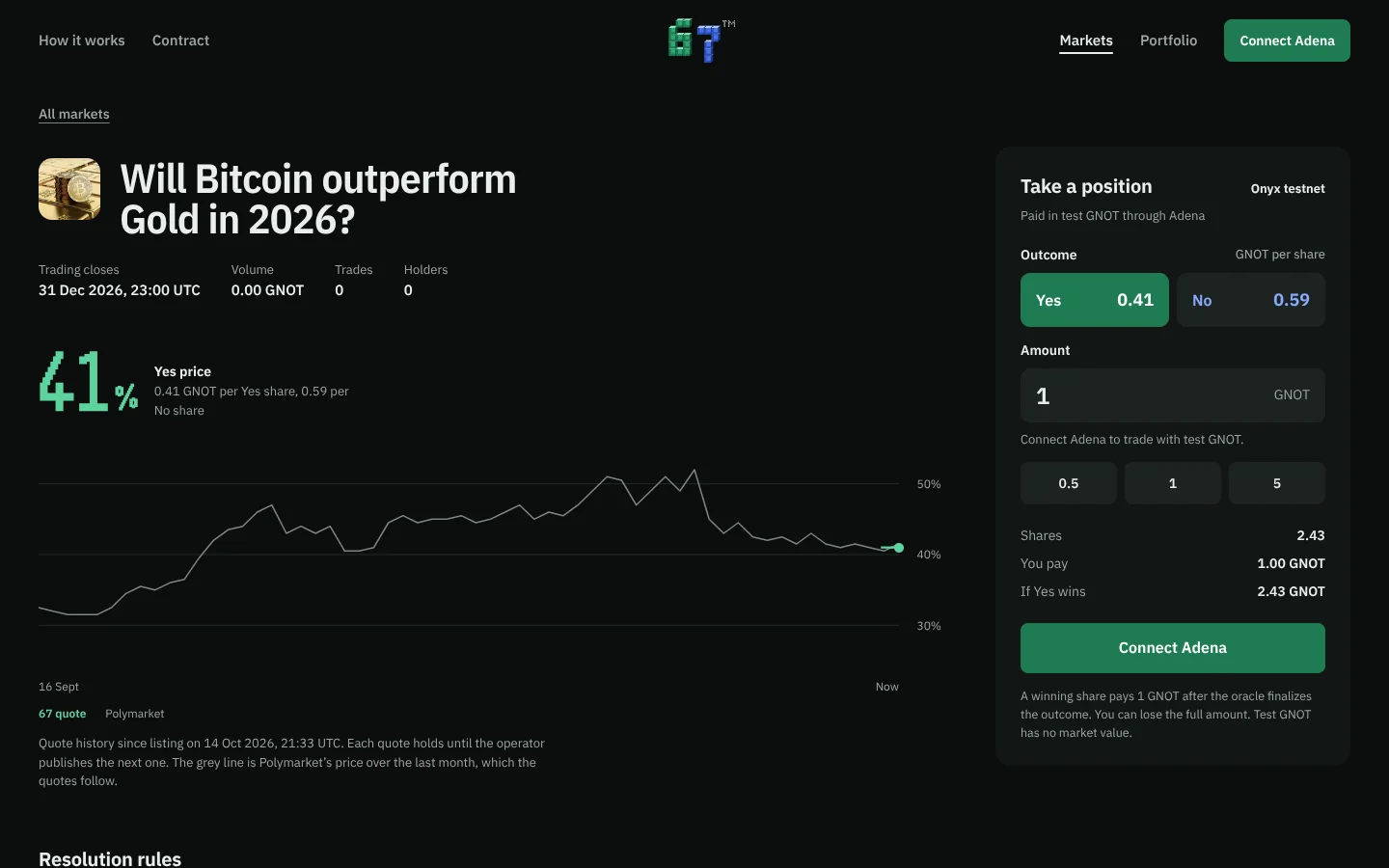Image resolution: width=1389 pixels, height=868 pixels.
Task: Set the amount preset to 0.5
Action: coord(1069,483)
